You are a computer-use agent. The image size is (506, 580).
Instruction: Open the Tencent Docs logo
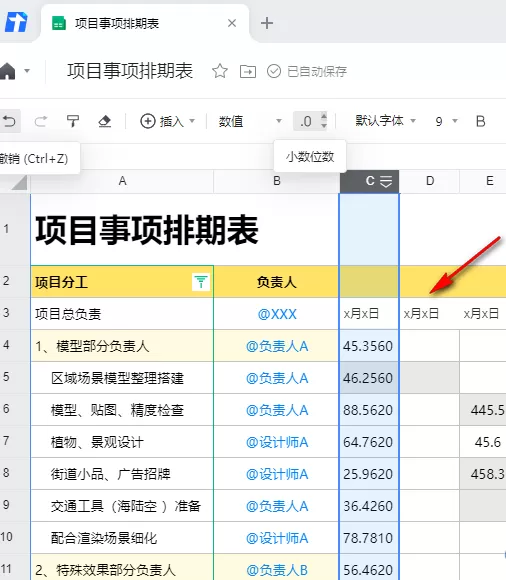pyautogui.click(x=16, y=22)
